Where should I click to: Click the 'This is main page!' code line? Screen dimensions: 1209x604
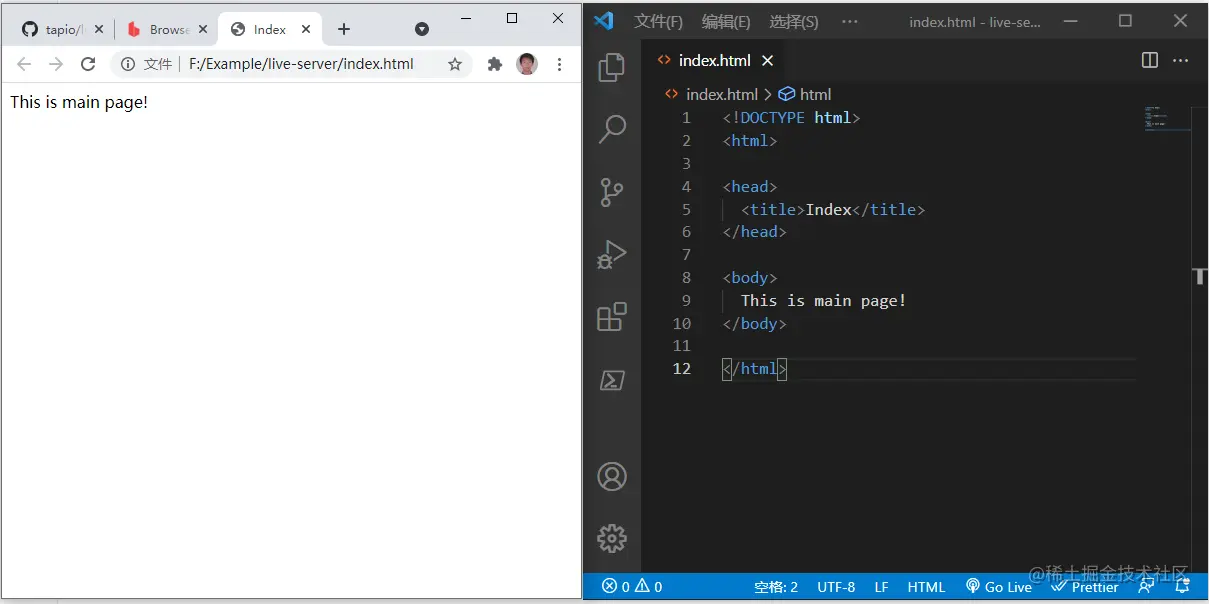(x=823, y=300)
